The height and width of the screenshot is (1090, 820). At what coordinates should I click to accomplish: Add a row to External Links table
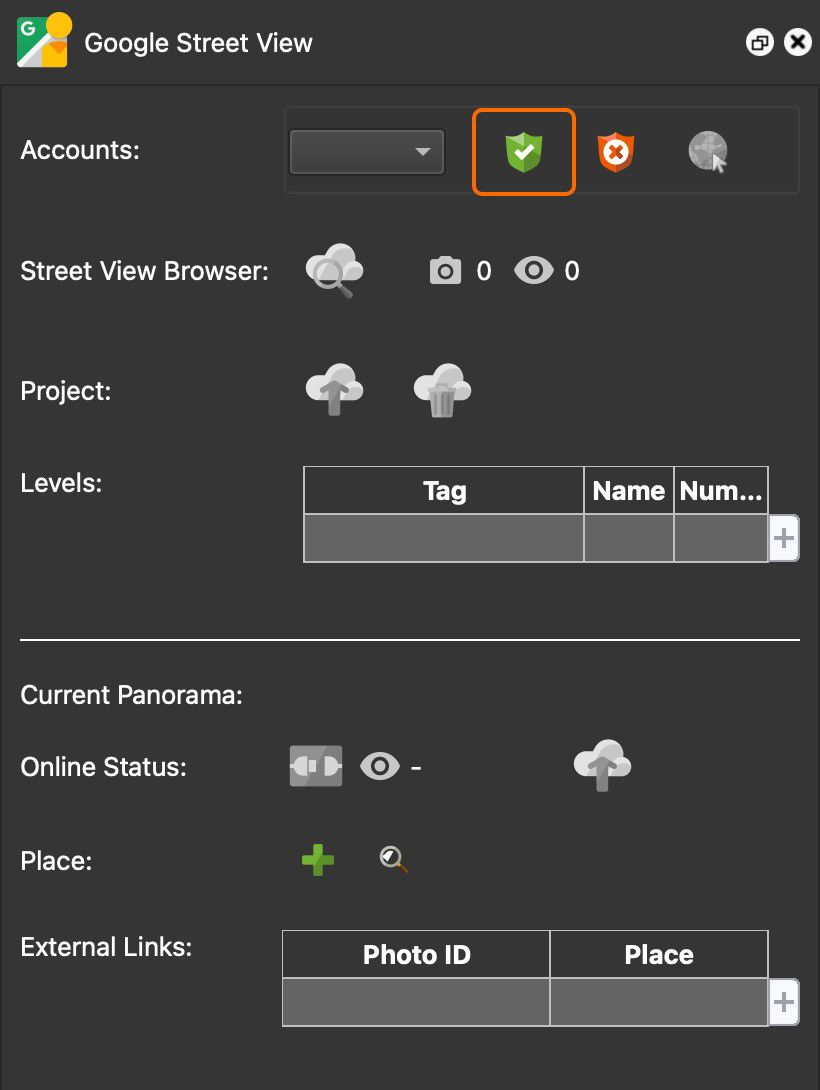point(784,1002)
